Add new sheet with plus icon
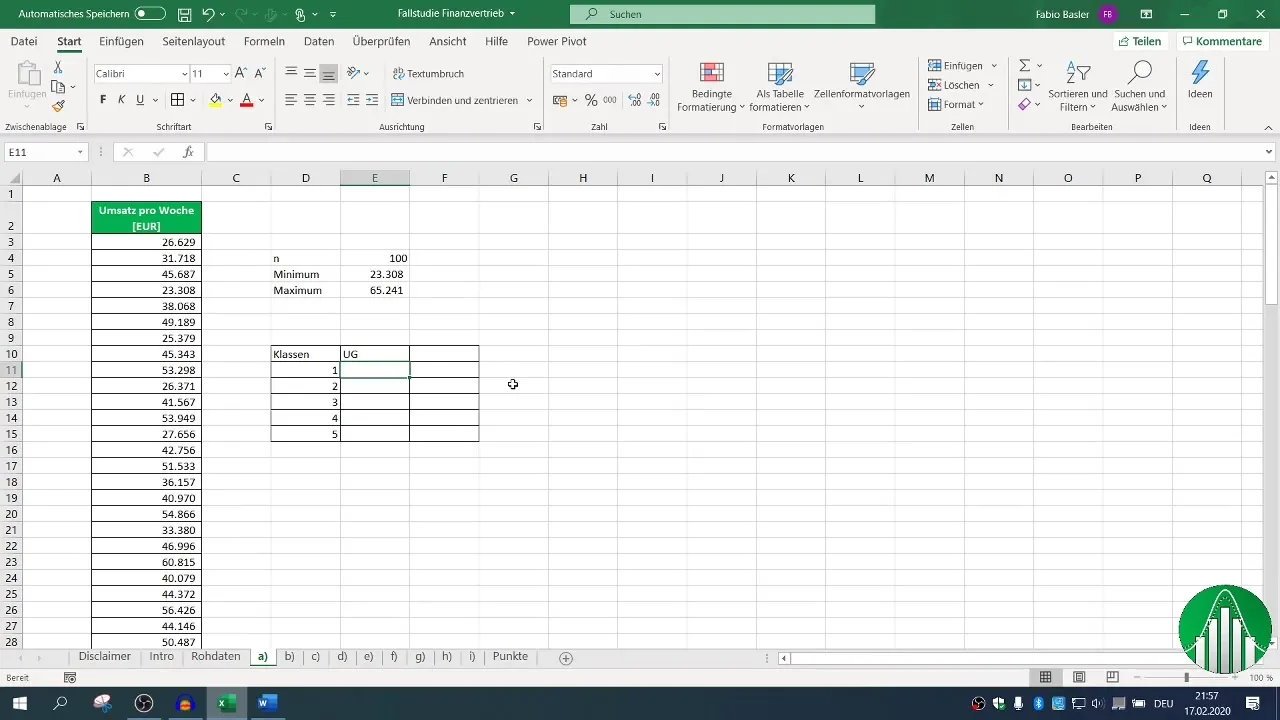 (x=566, y=658)
